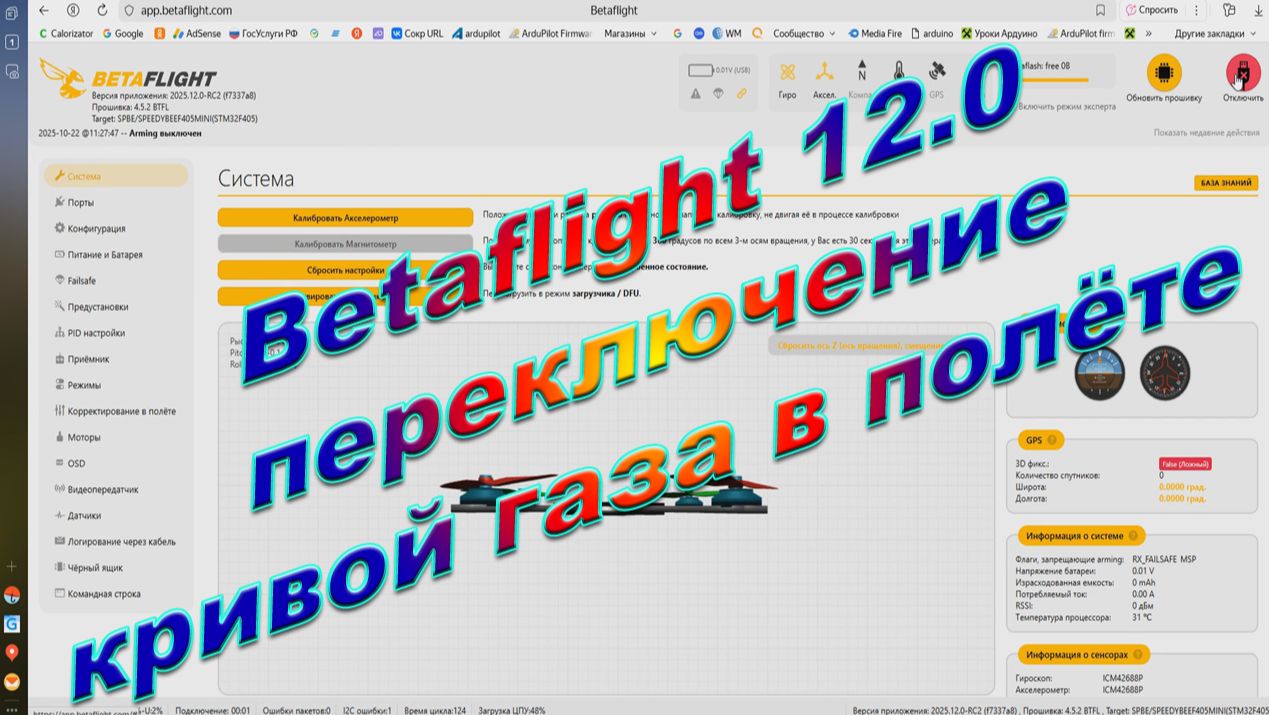
Task: Click the browser page reload icon
Action: pos(102,10)
